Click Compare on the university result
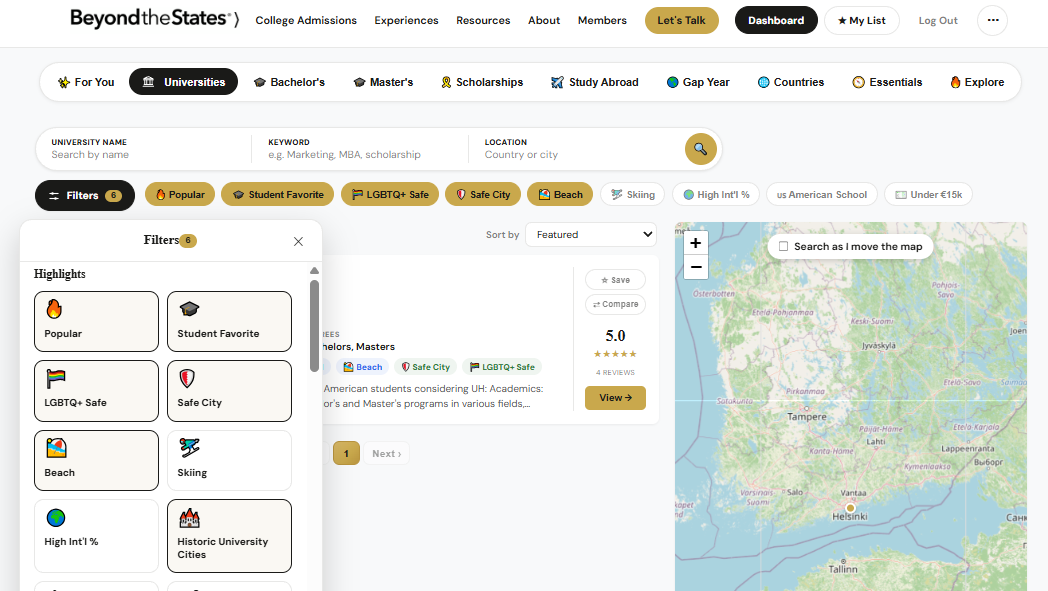This screenshot has width=1048, height=591. 615,304
